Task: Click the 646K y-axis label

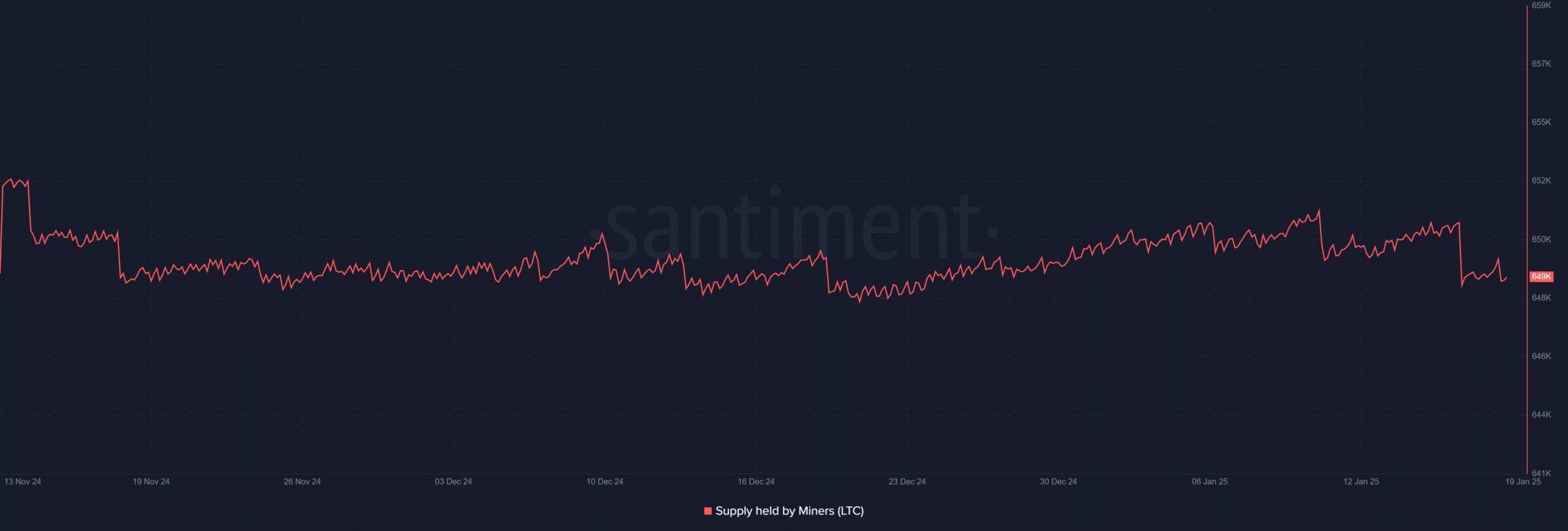Action: click(1541, 356)
